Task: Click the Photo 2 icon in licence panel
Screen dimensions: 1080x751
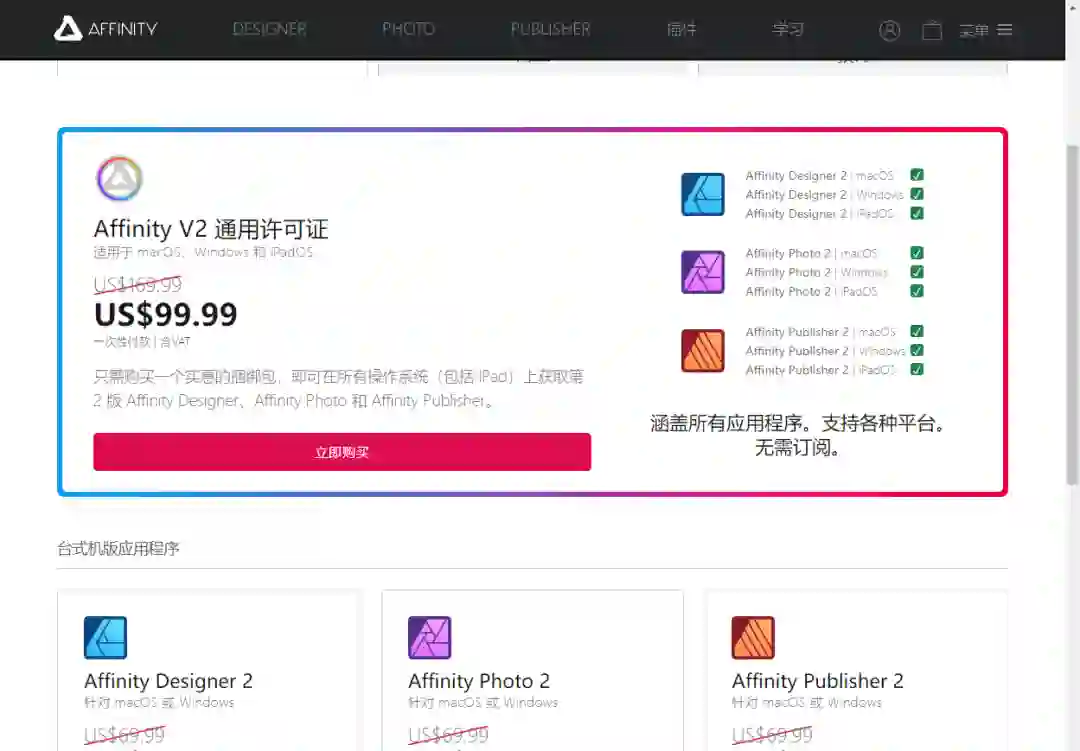Action: [703, 272]
